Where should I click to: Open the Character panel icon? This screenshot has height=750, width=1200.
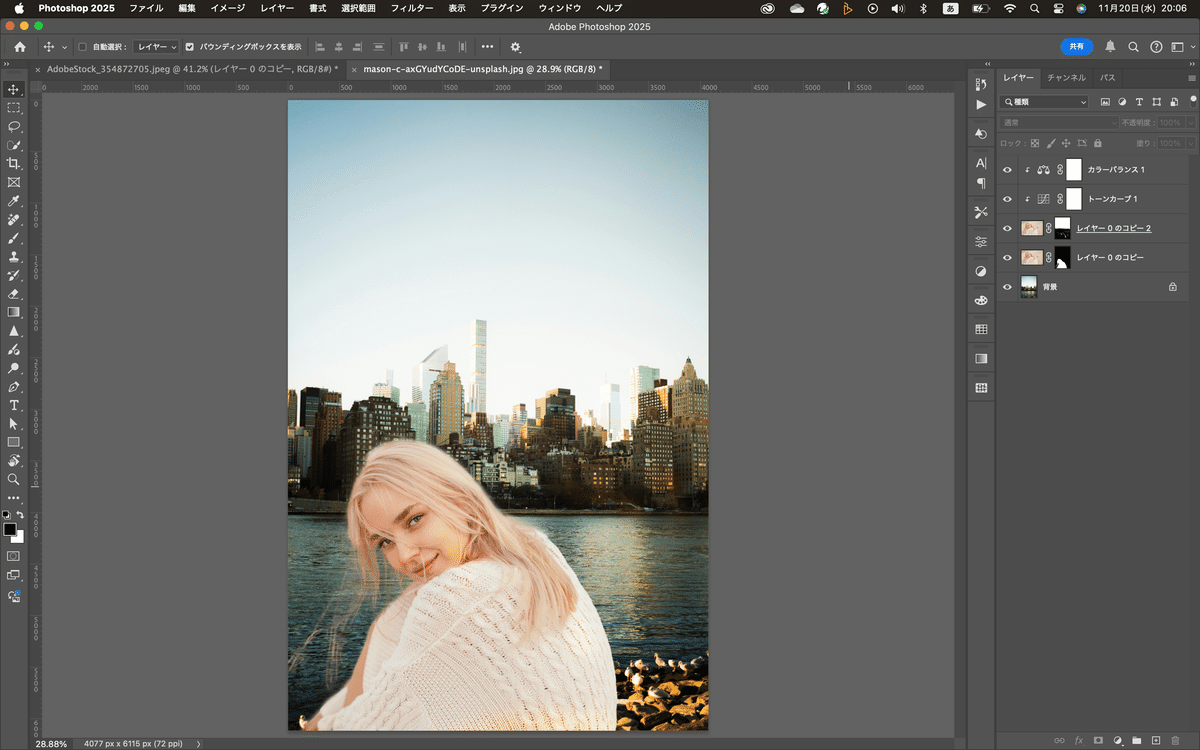981,163
